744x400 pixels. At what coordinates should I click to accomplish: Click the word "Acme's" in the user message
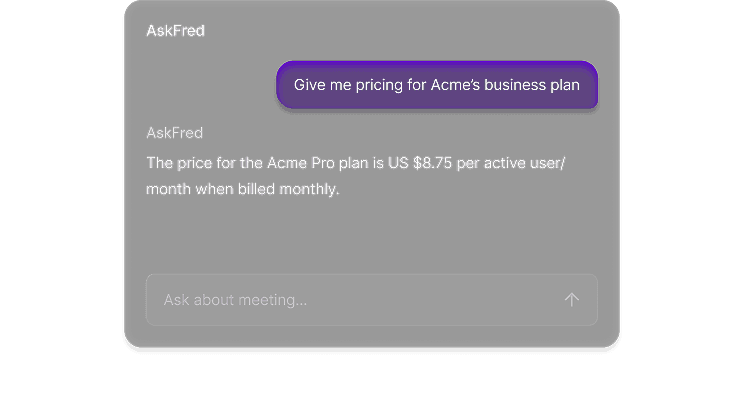(x=455, y=85)
